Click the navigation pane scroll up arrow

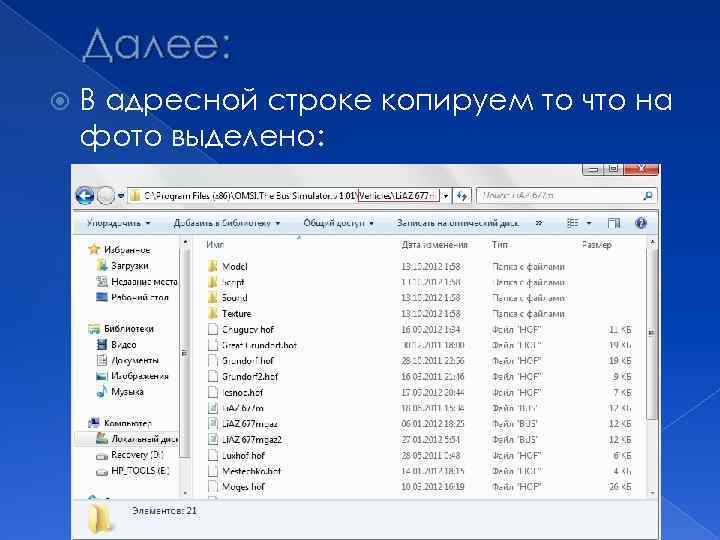tap(185, 242)
